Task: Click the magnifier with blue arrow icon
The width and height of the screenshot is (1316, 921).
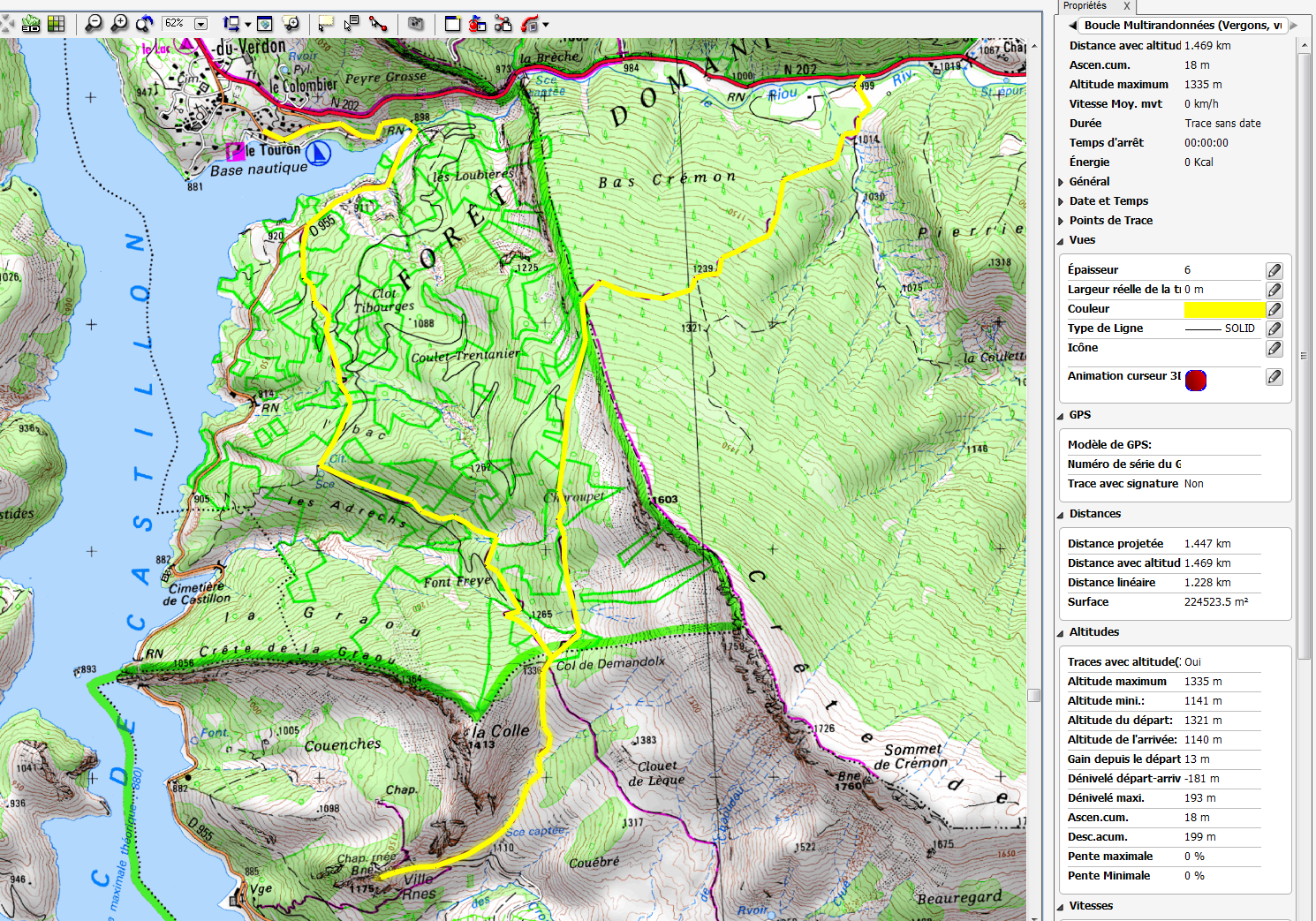Action: click(x=145, y=24)
